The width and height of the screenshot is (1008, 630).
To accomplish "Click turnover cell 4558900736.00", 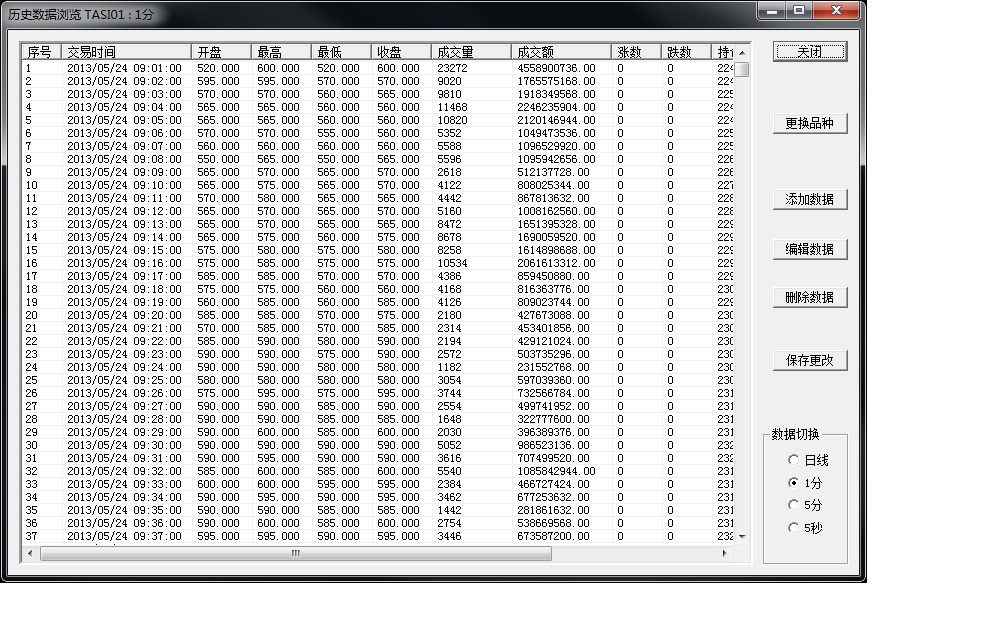I will (557, 68).
